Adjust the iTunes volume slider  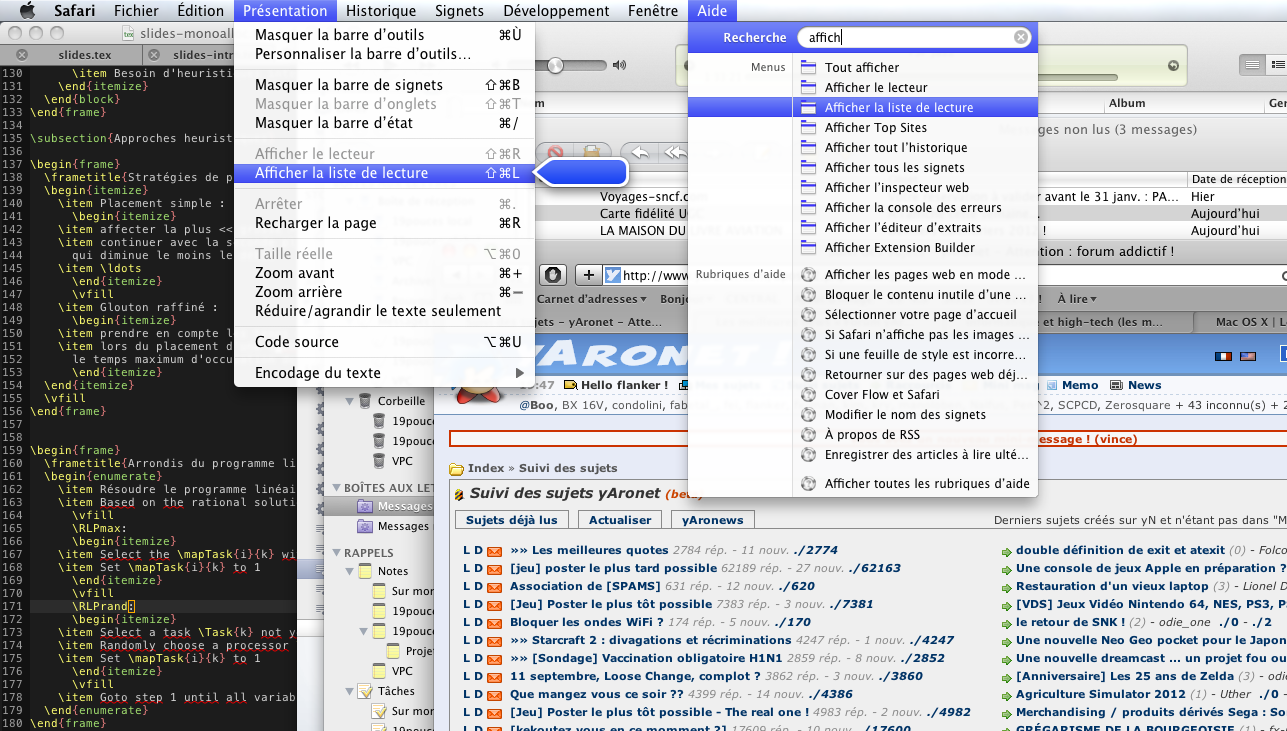[554, 66]
